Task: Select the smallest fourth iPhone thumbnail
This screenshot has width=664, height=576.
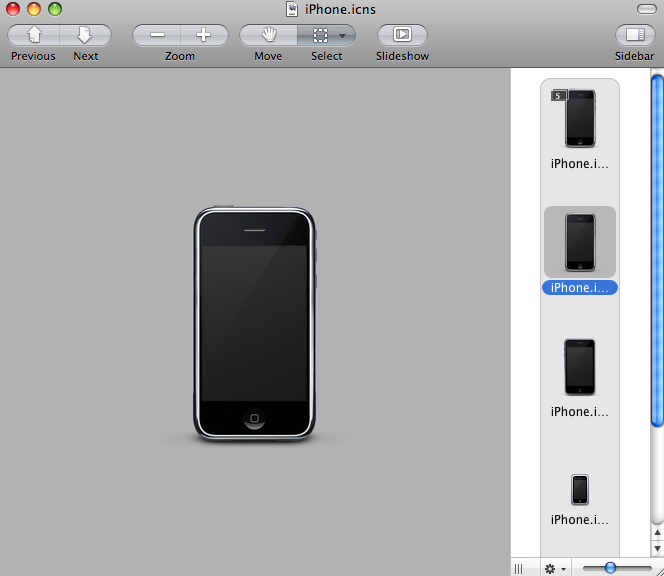Action: point(580,490)
